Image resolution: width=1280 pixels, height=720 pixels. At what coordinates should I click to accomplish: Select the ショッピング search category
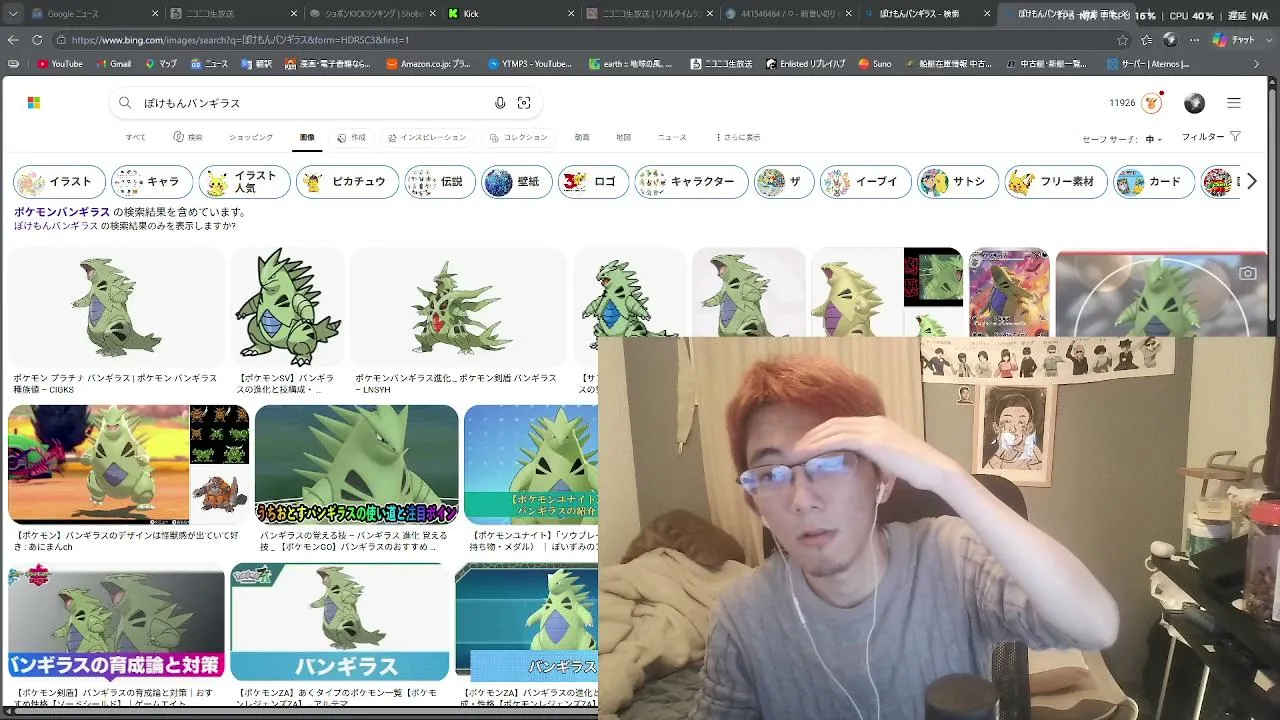251,137
